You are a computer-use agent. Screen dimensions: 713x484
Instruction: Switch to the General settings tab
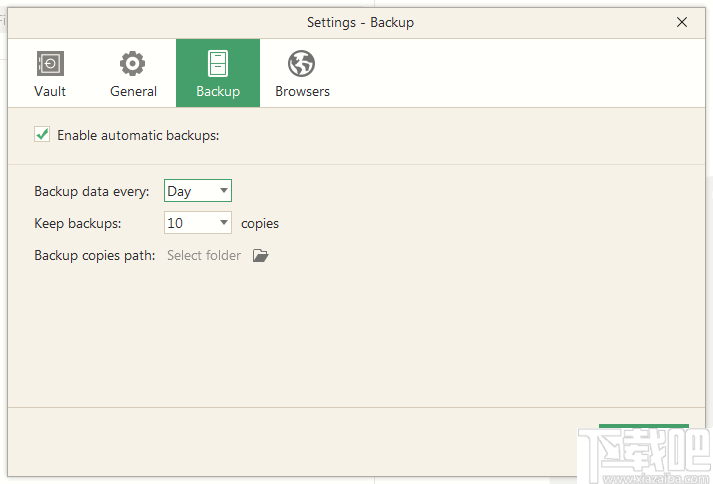pos(133,73)
